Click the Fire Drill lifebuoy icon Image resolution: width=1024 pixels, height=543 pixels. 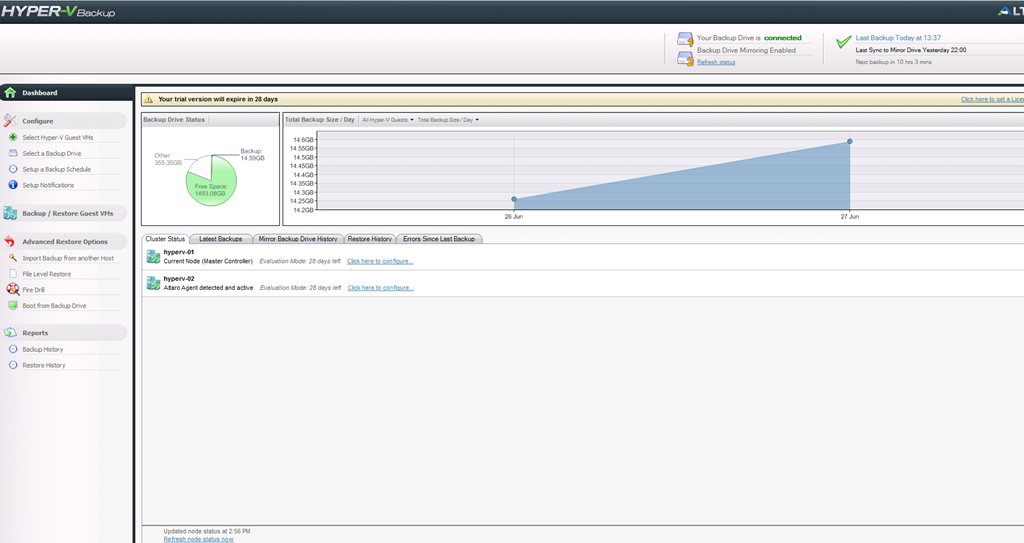point(13,289)
